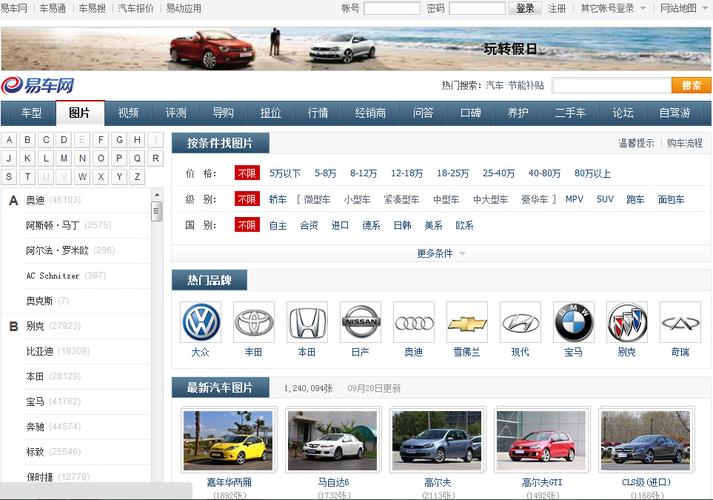Click the Toyota brand logo

pos(254,322)
